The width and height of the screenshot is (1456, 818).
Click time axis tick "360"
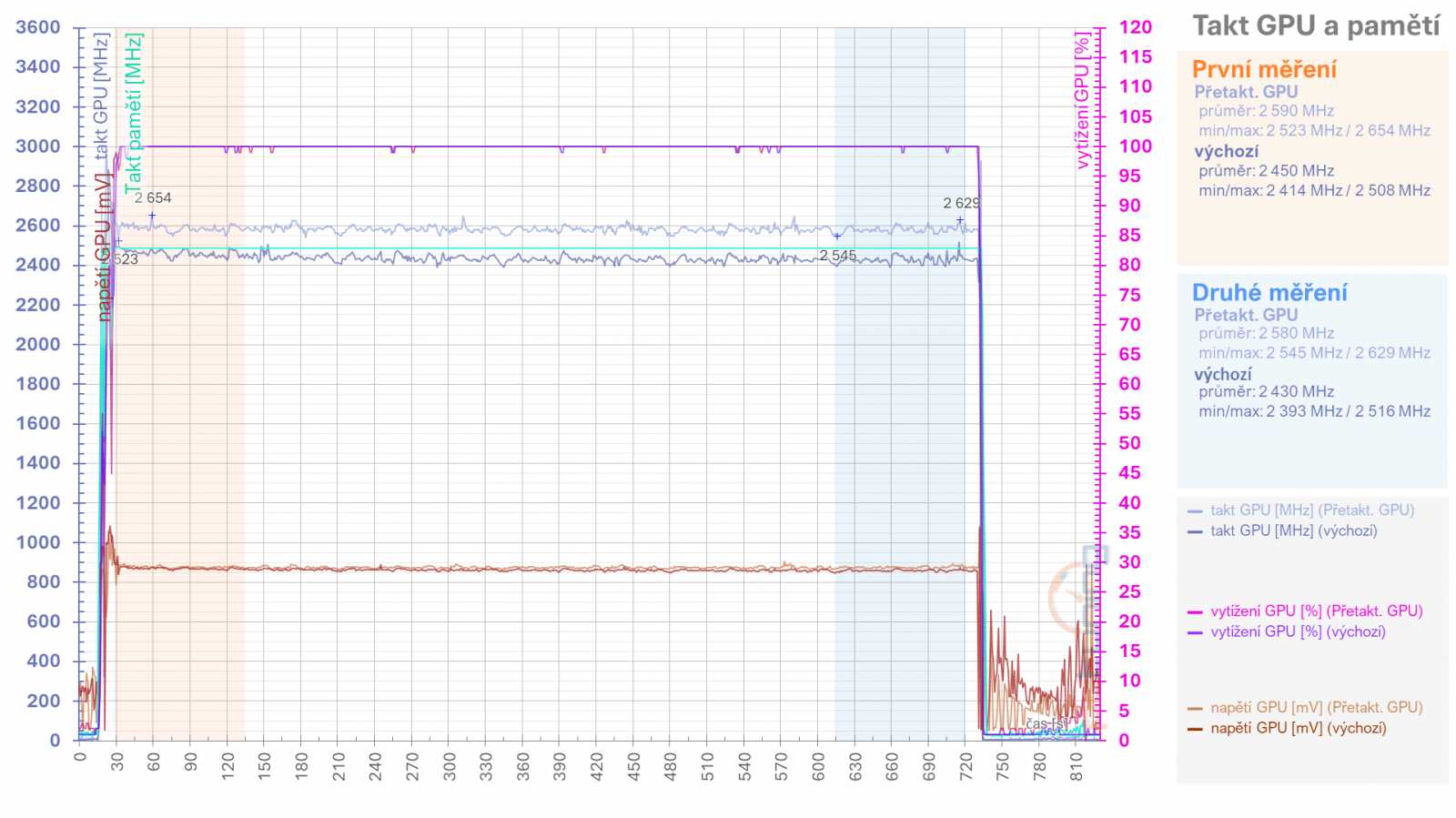point(522,766)
